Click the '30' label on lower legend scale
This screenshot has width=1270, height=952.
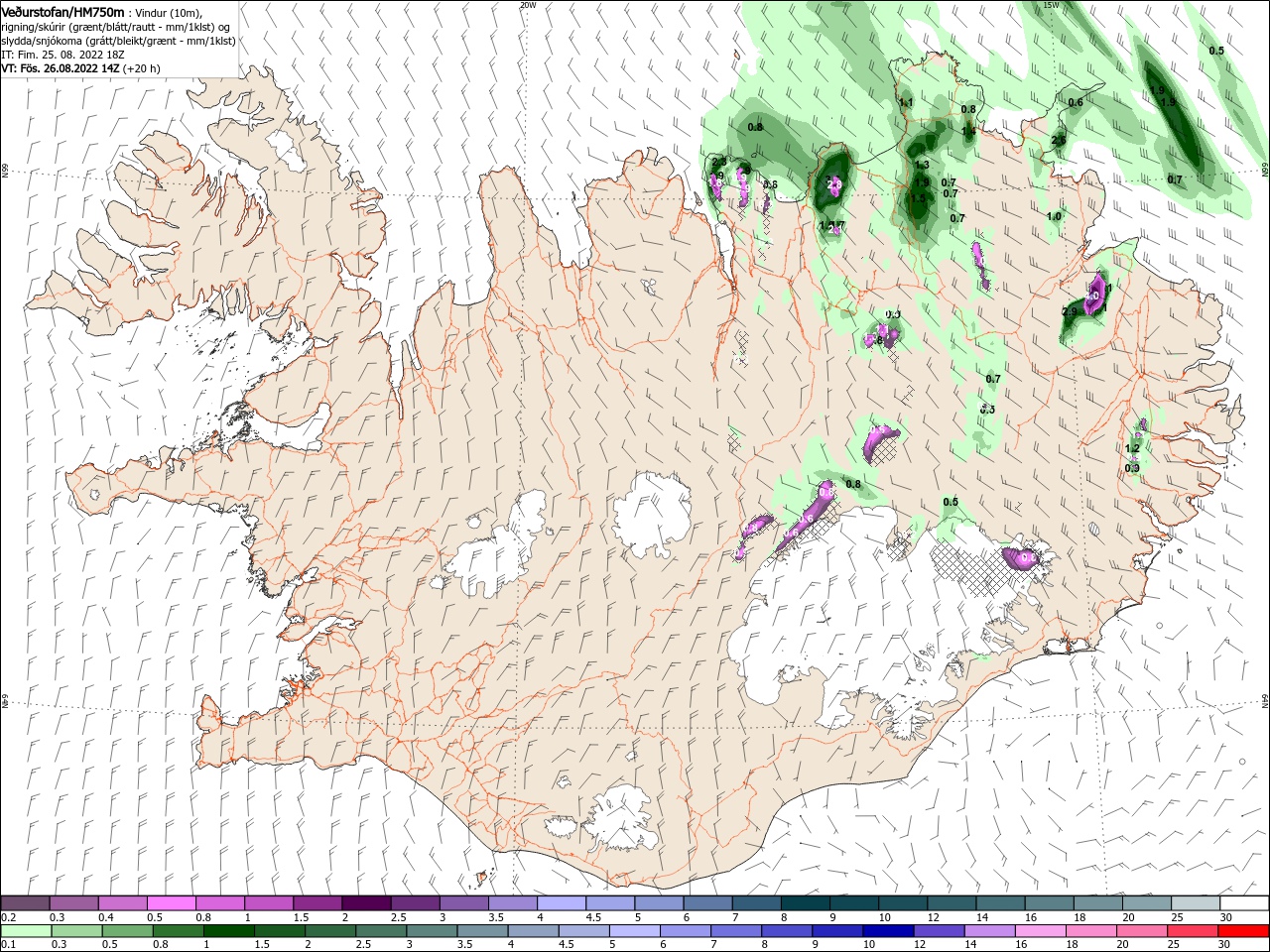[1226, 945]
